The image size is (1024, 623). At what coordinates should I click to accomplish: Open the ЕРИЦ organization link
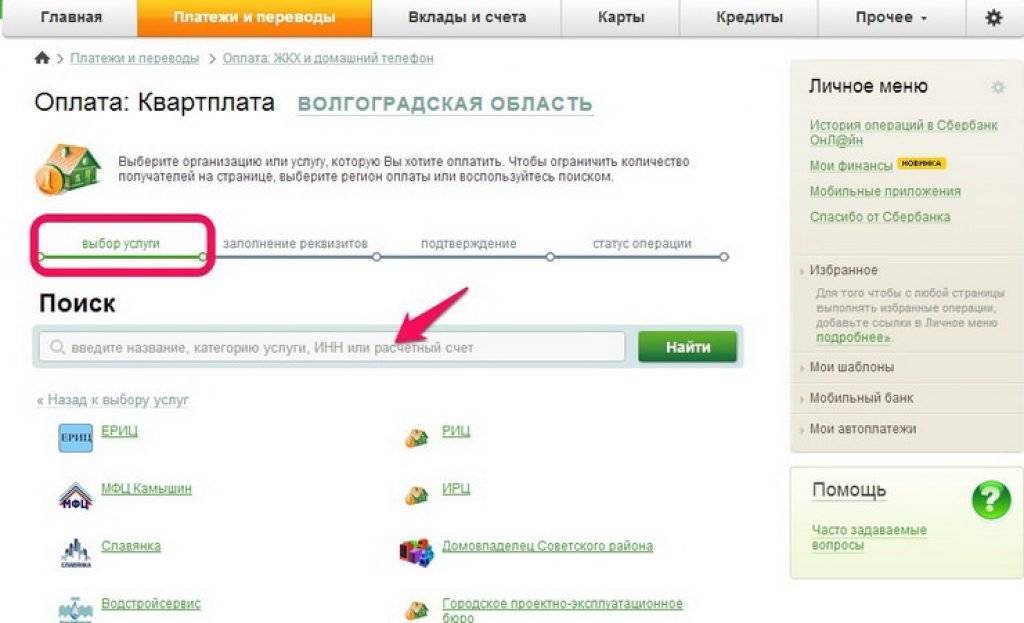coord(120,431)
